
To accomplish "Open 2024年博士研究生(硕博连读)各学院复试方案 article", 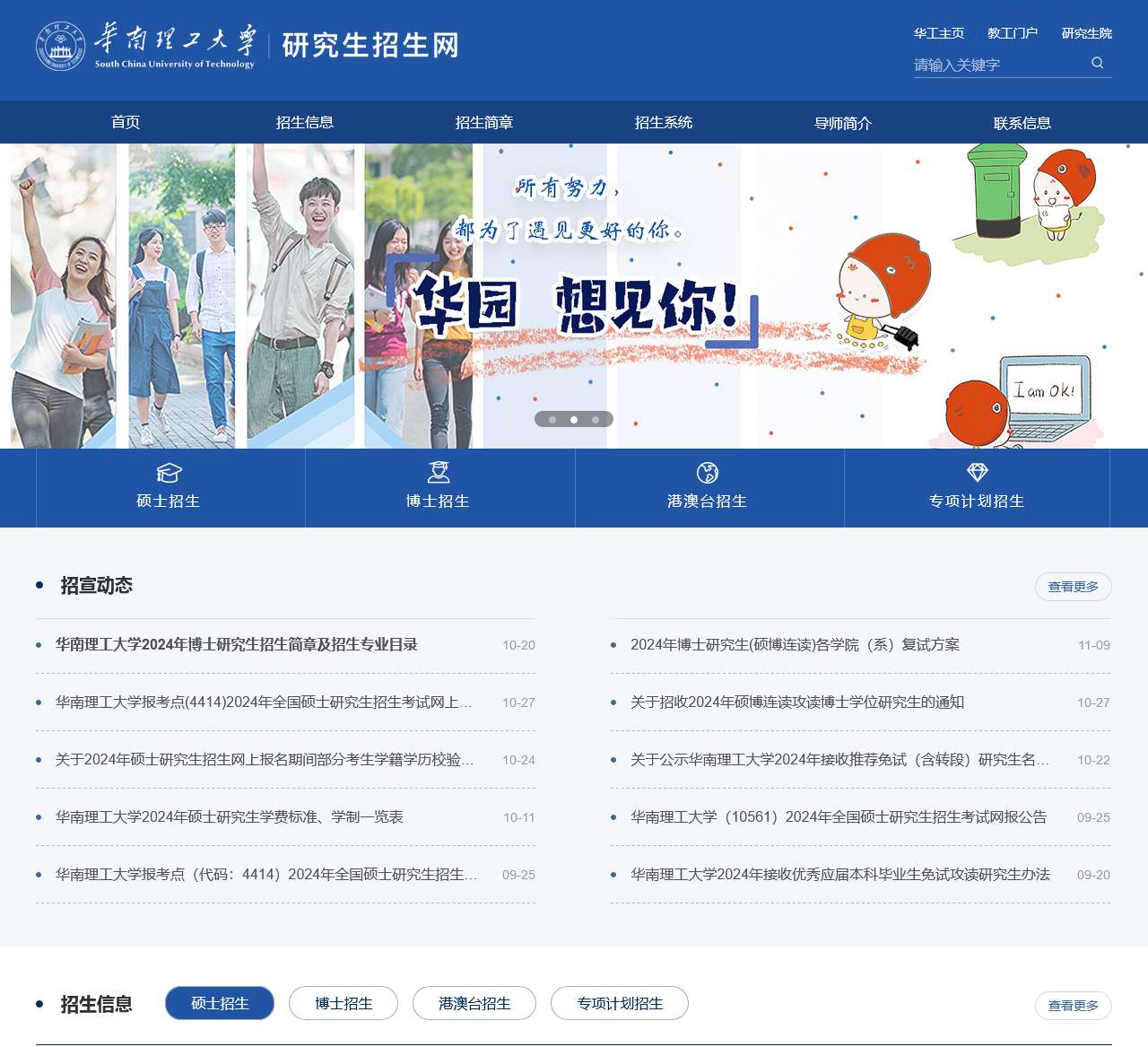I will (x=795, y=644).
